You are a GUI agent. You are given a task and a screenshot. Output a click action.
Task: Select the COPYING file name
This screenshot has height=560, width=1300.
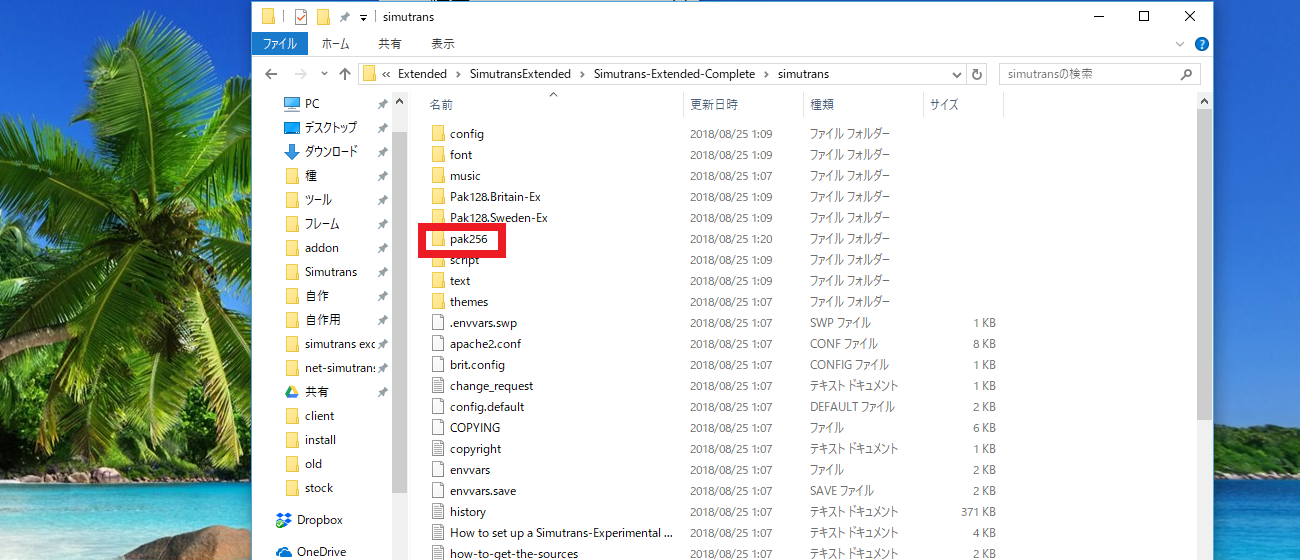click(x=475, y=428)
